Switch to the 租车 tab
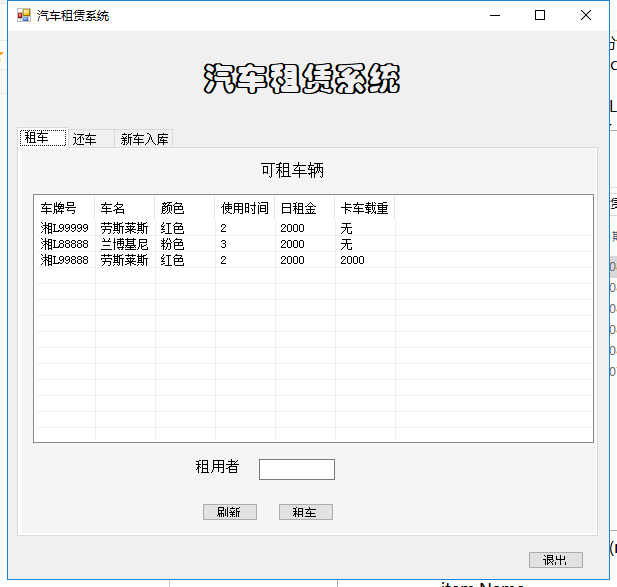This screenshot has width=617, height=587. click(43, 138)
